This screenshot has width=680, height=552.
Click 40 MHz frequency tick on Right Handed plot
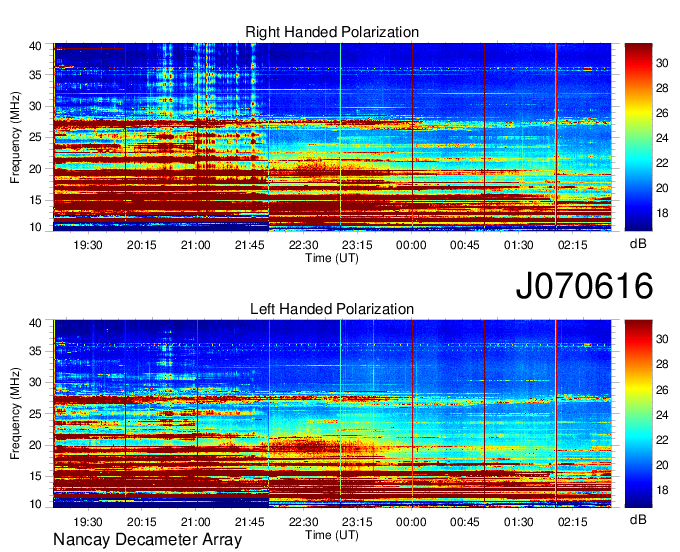click(35, 46)
